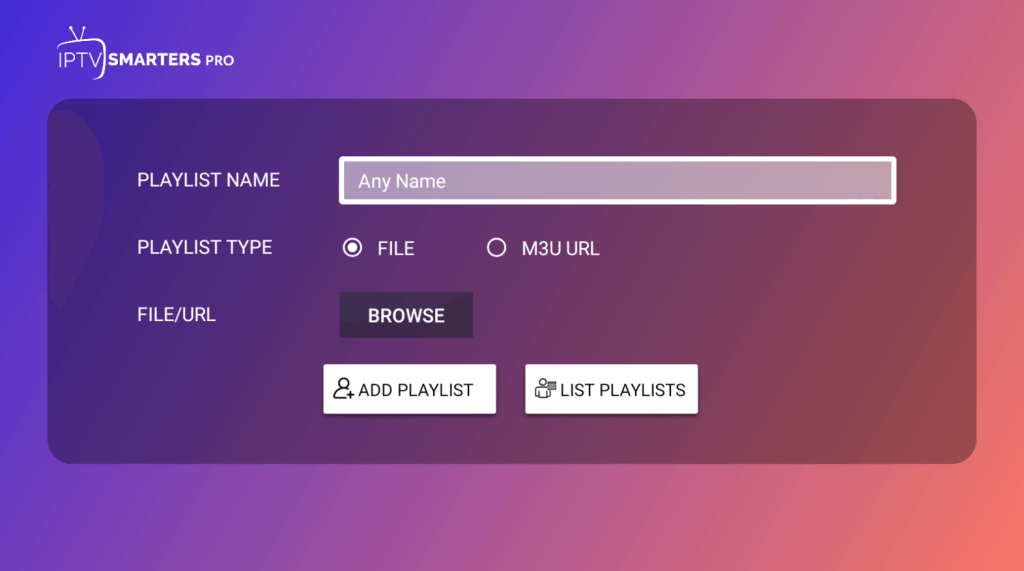Click the FILE/URL label

click(176, 315)
